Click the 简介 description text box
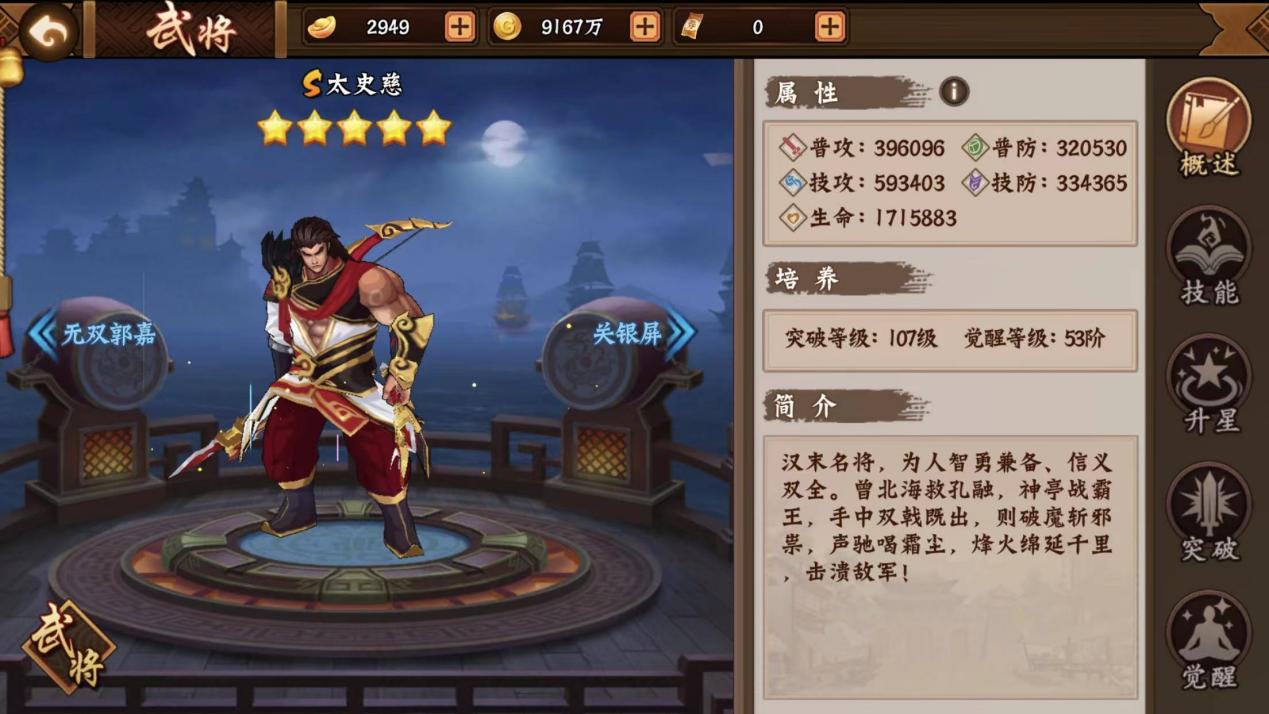 pos(950,566)
